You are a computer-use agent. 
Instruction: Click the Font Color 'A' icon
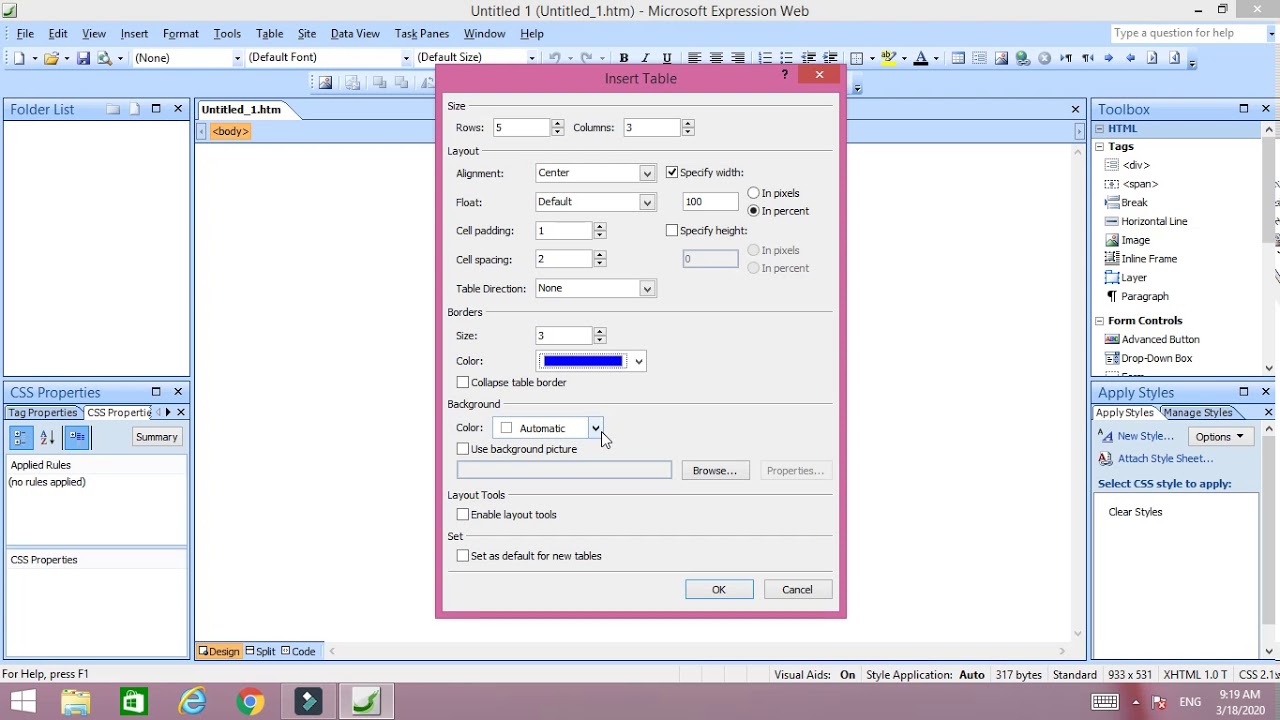(921, 58)
